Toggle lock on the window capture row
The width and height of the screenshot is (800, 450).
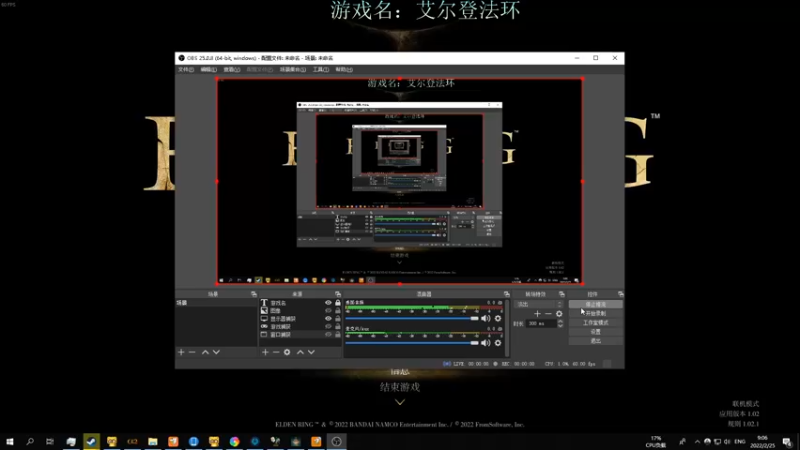pyautogui.click(x=338, y=335)
